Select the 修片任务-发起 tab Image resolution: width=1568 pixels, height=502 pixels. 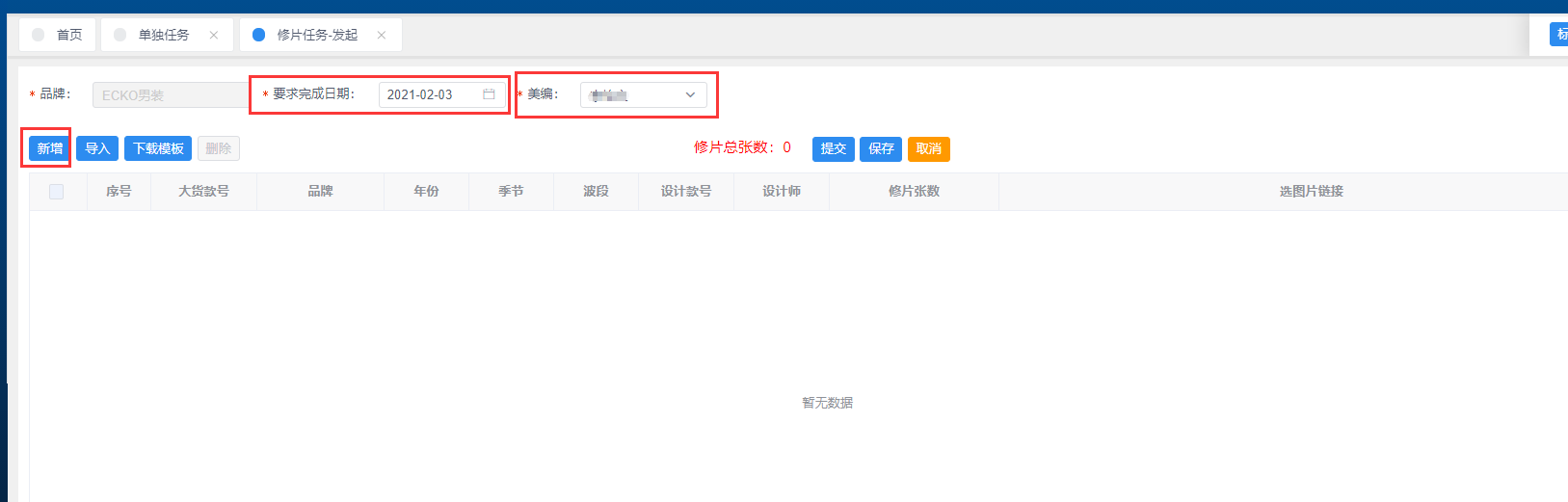[316, 35]
